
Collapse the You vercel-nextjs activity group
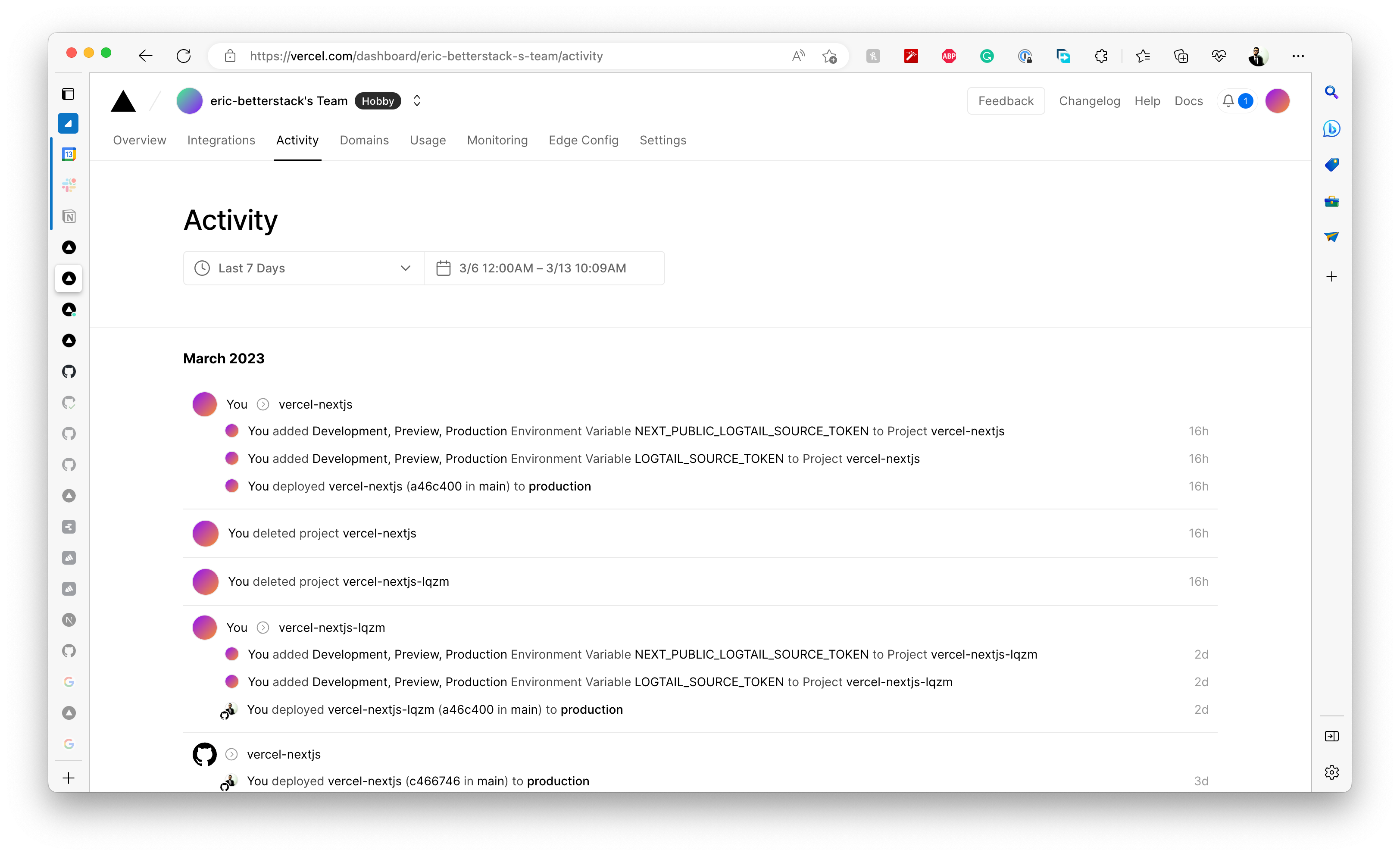point(262,404)
